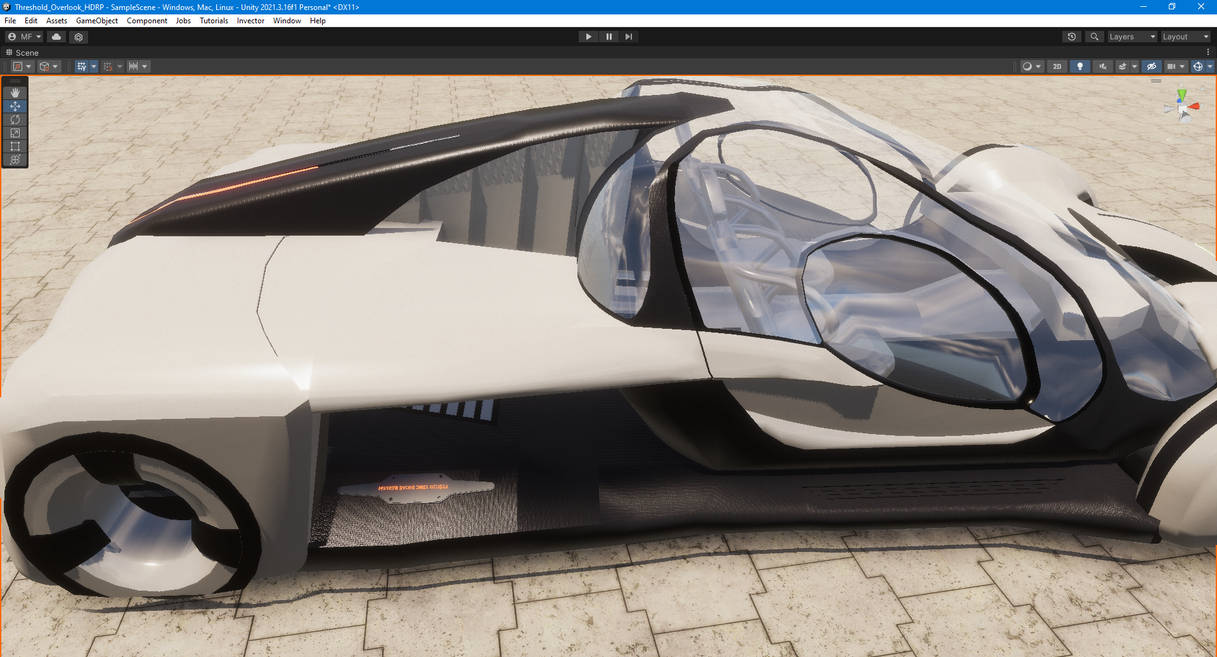Click the active shading mode selector
Viewport: 1217px width, 657px height.
[1028, 66]
